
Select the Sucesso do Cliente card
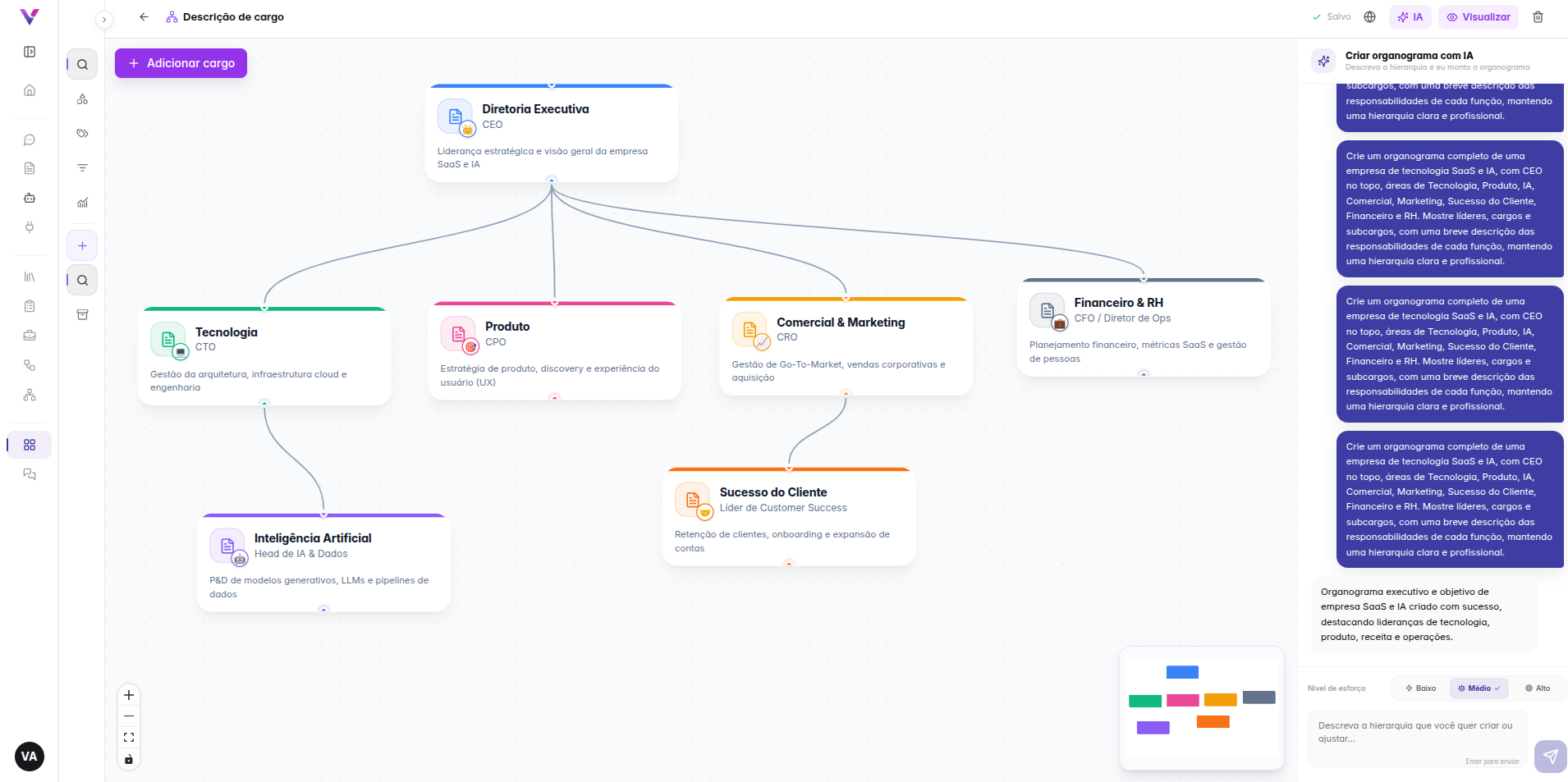789,517
